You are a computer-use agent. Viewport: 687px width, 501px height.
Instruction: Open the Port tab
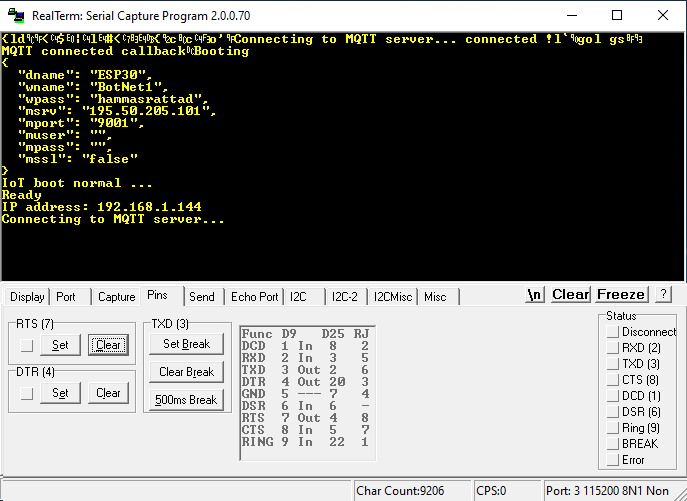[66, 297]
